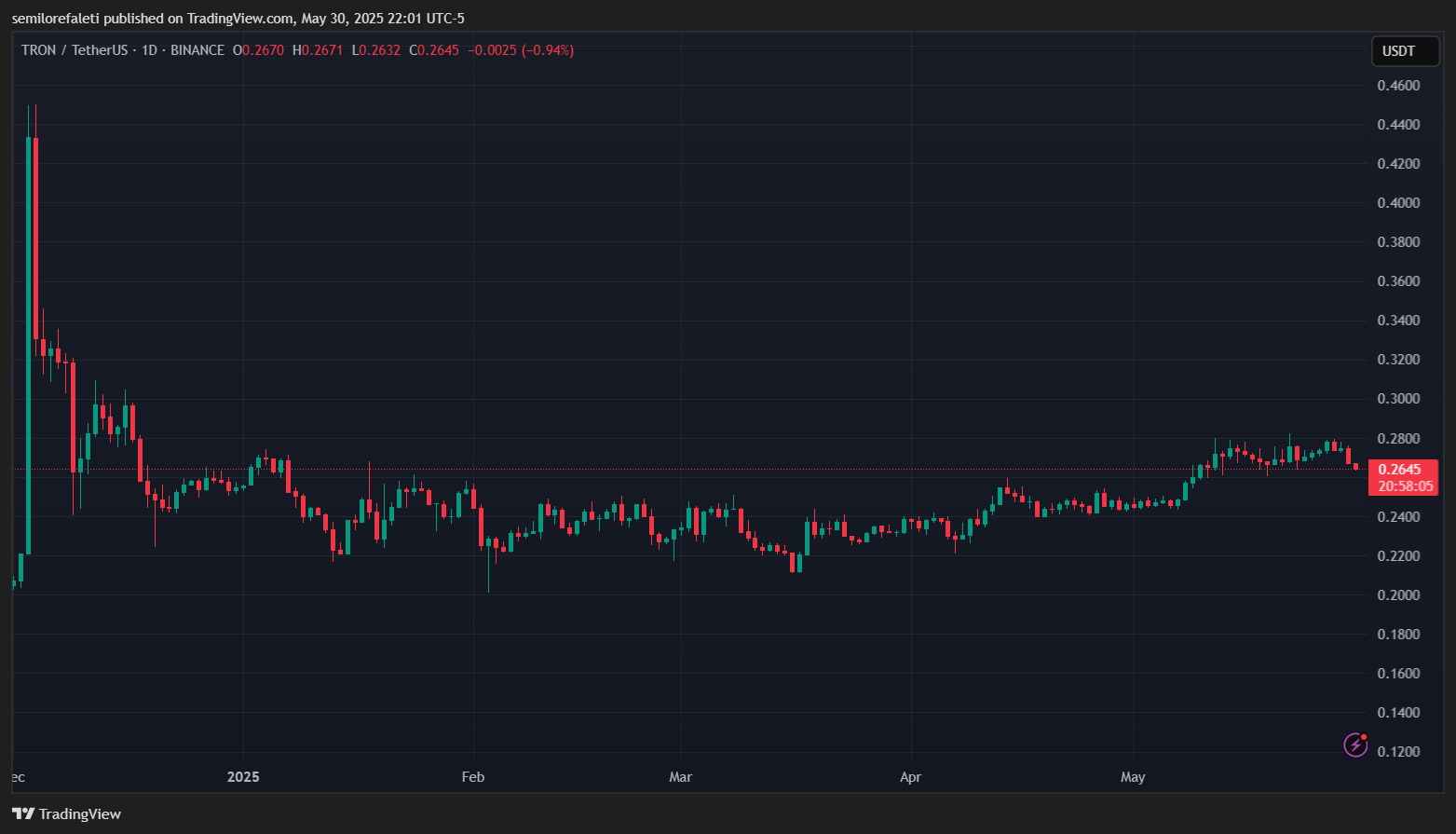
Task: Click the 0.4600 price scale label
Action: point(1398,86)
